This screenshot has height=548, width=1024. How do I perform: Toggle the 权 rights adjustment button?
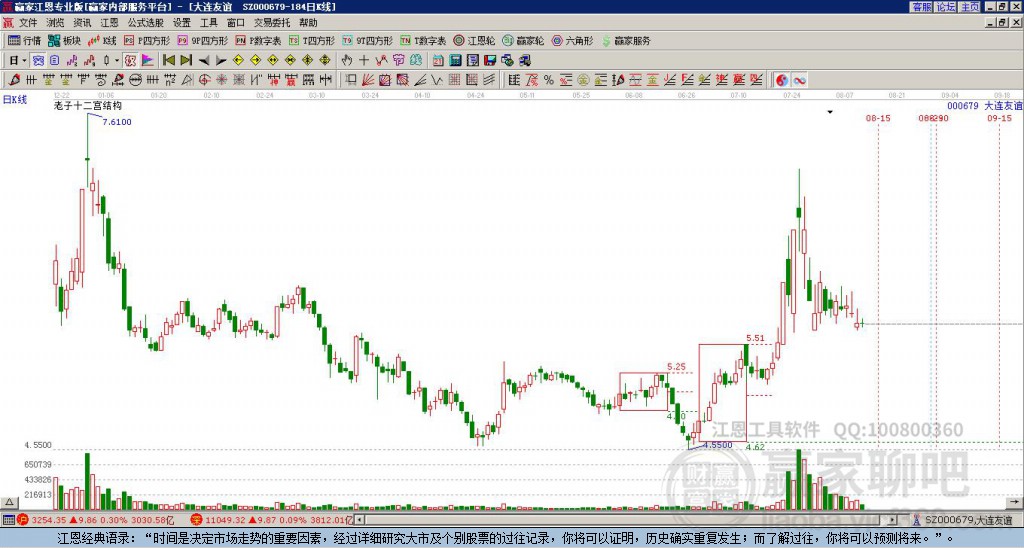[x=130, y=61]
